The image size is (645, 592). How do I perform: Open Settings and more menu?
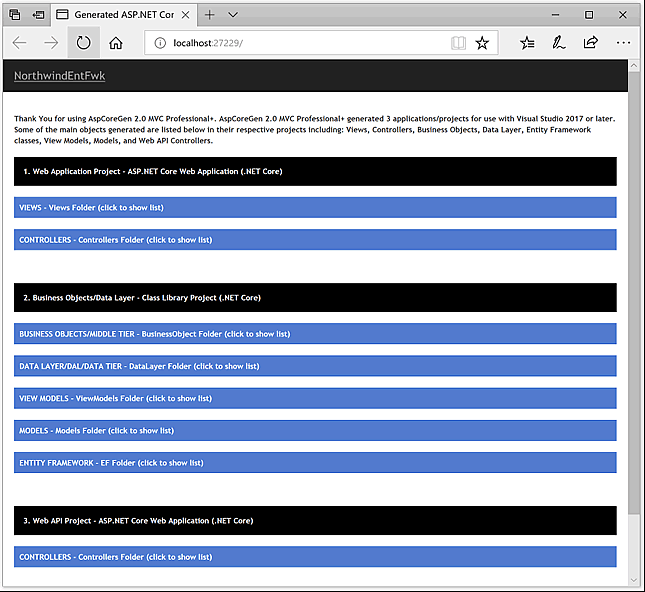click(x=623, y=43)
